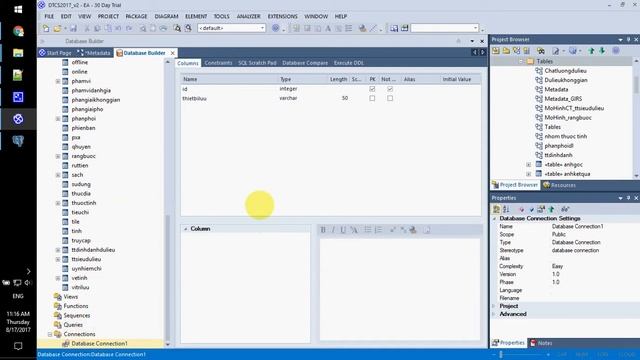Enable the Not Null checkbox for thietbiluu
This screenshot has width=640, height=360.
[x=390, y=98]
